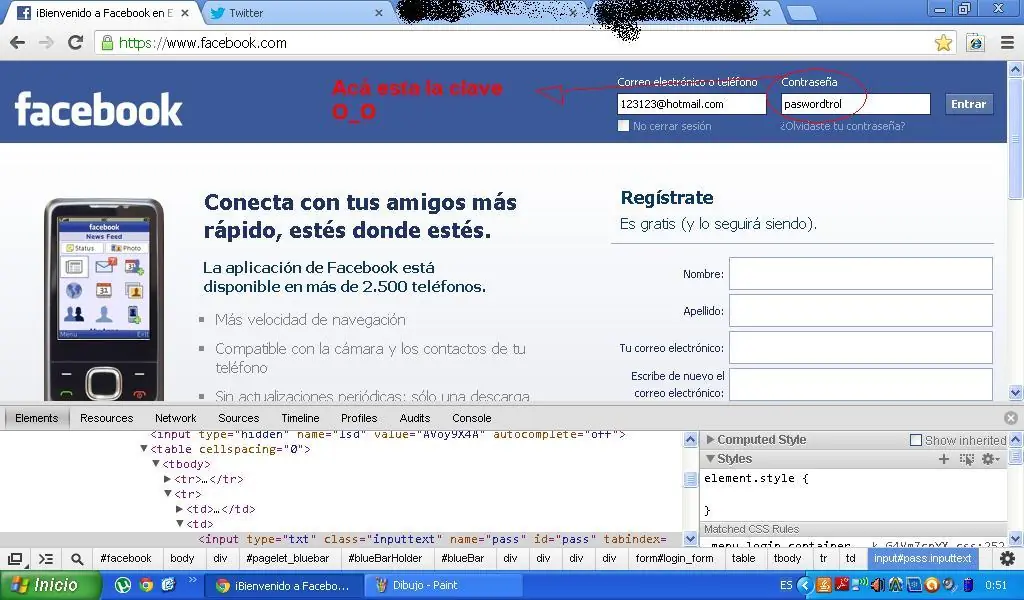Switch to Dibujo - Paint taskbar window

[443, 585]
